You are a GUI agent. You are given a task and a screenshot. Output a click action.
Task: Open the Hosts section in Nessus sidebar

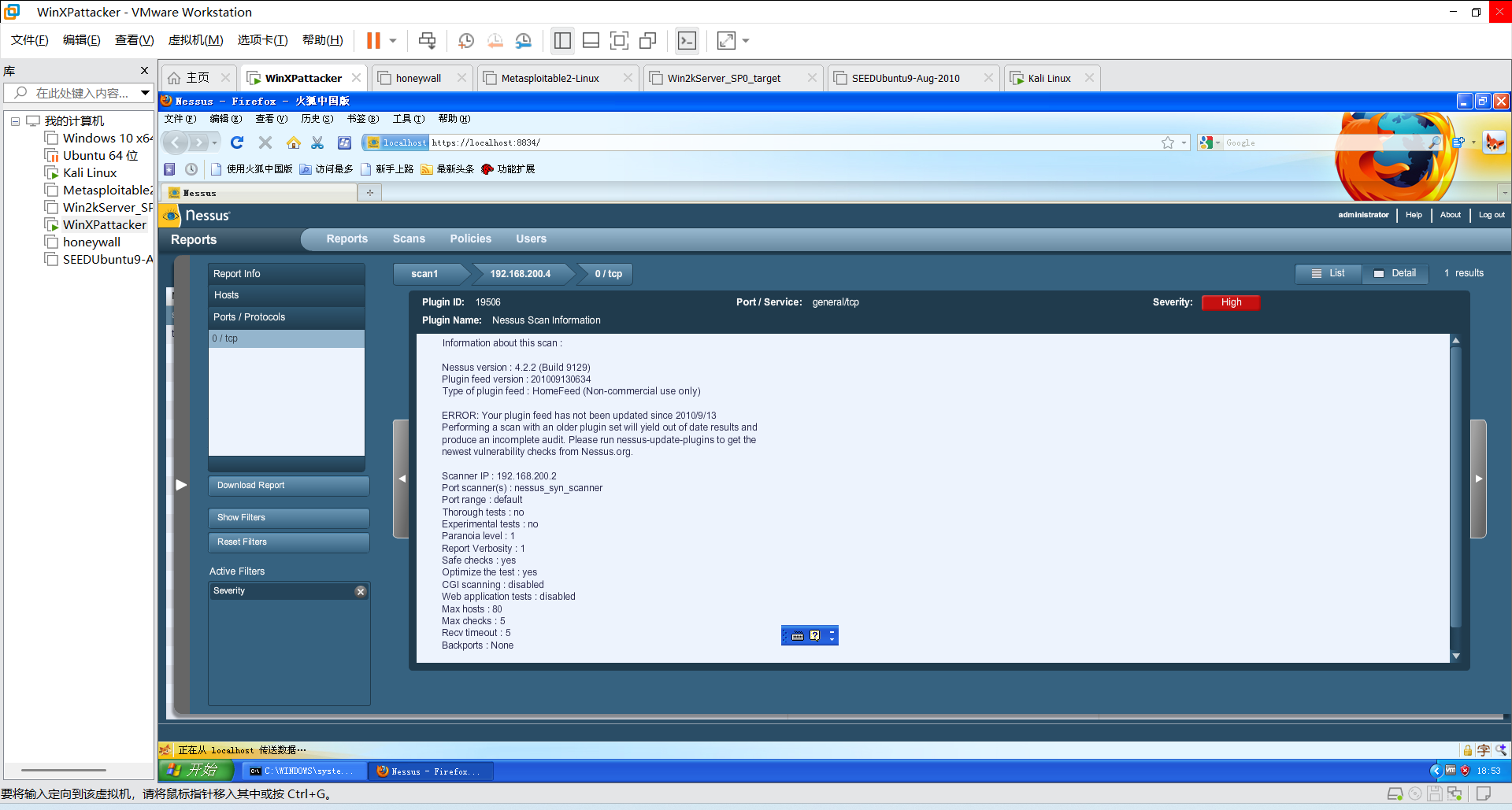coord(287,295)
